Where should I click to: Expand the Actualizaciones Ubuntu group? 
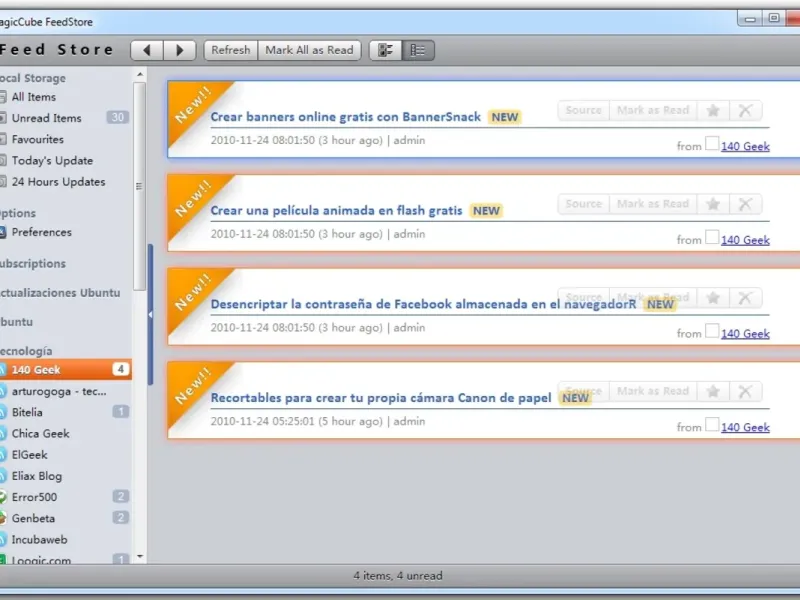tap(60, 293)
